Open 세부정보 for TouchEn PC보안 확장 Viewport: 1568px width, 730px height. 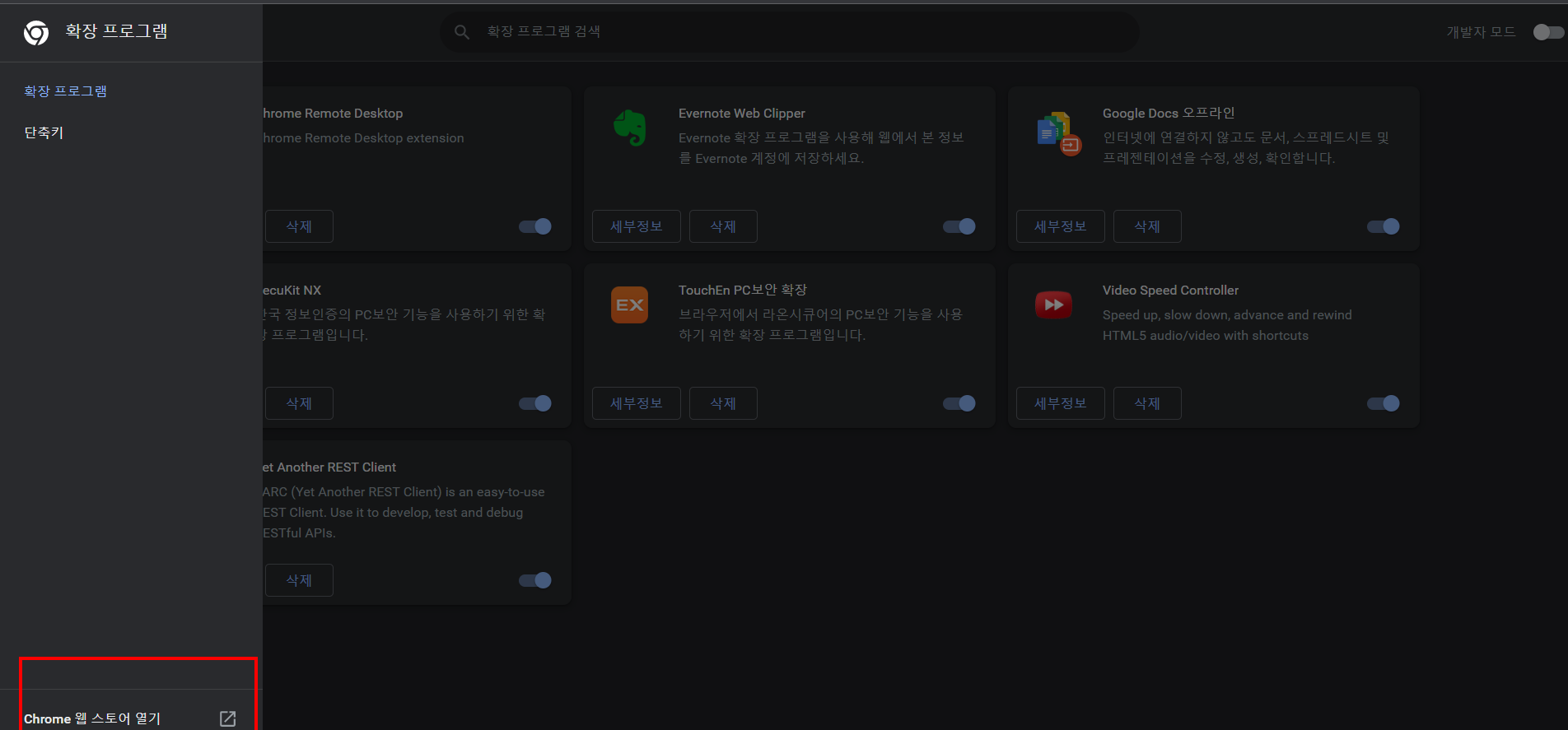pyautogui.click(x=637, y=403)
